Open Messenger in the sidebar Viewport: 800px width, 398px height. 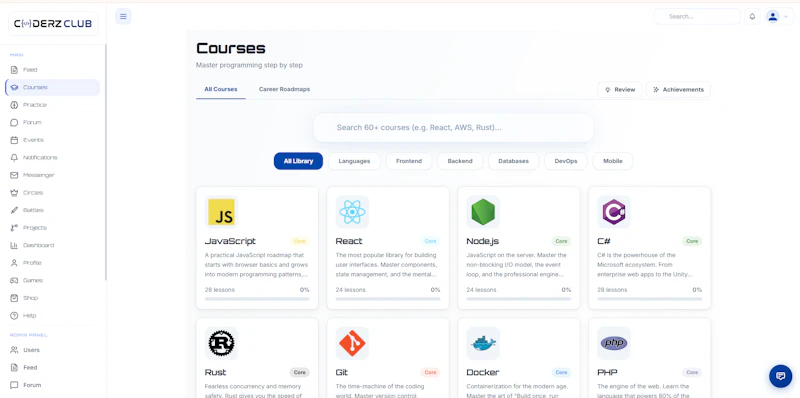pyautogui.click(x=53, y=175)
